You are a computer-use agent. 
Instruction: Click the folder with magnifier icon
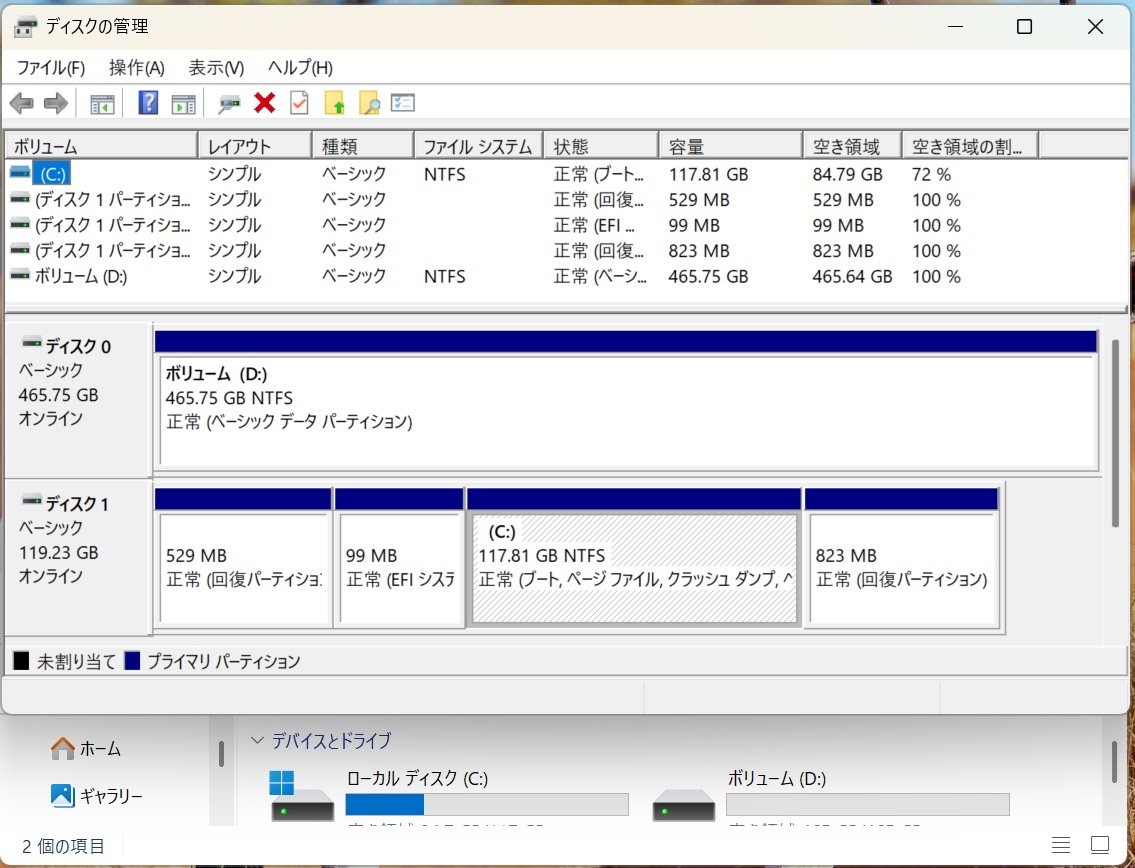pyautogui.click(x=369, y=104)
